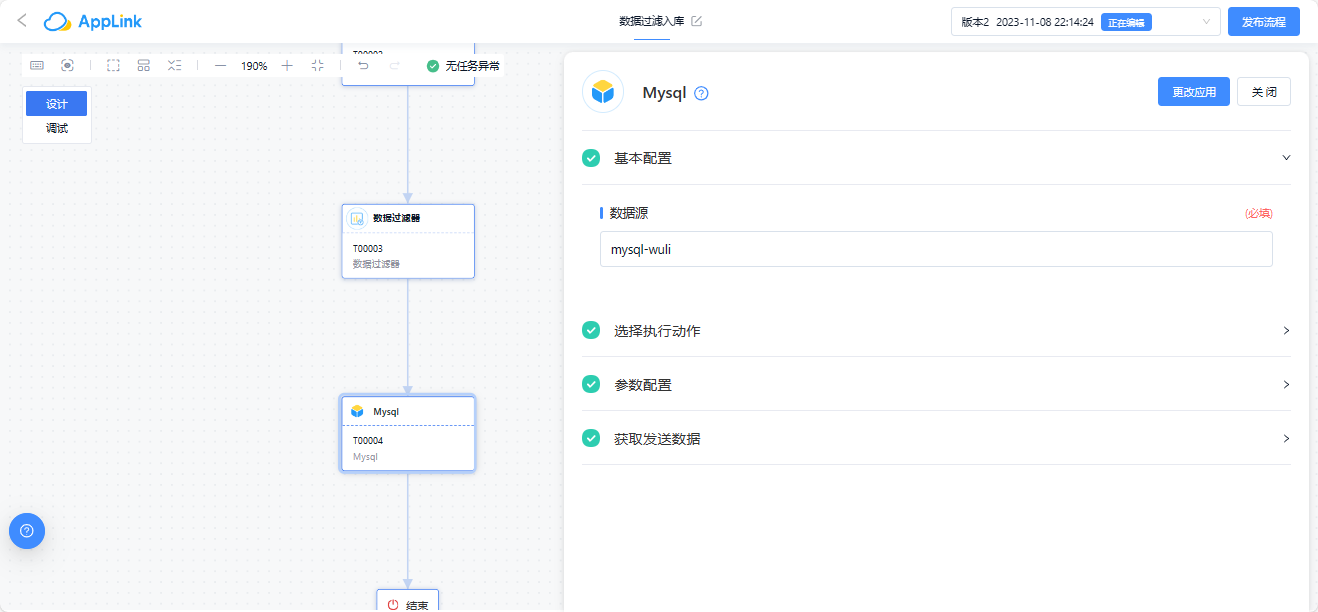Click the 参数配置 section title
The image size is (1318, 612).
pyautogui.click(x=643, y=384)
